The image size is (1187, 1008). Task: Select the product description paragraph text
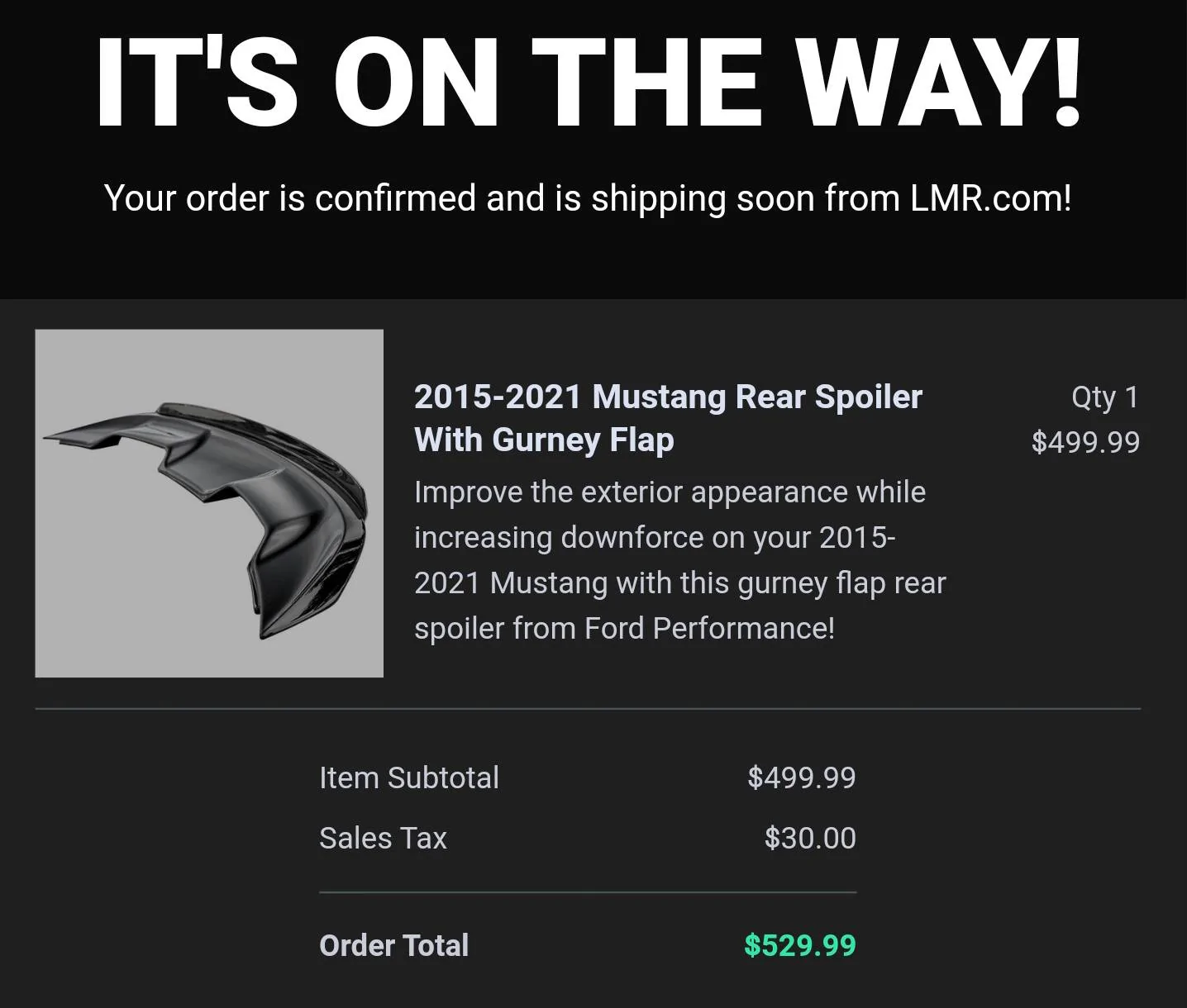(x=679, y=560)
